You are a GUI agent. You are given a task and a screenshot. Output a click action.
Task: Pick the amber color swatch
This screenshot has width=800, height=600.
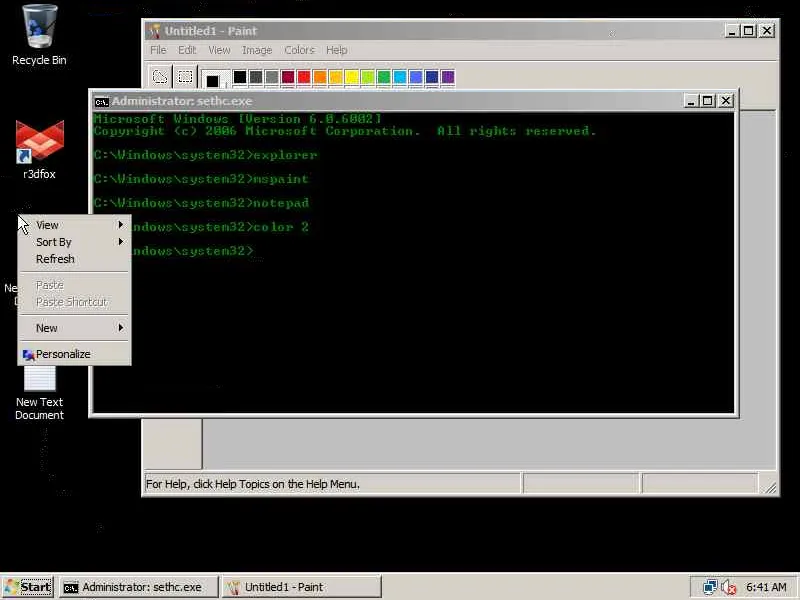tap(336, 77)
